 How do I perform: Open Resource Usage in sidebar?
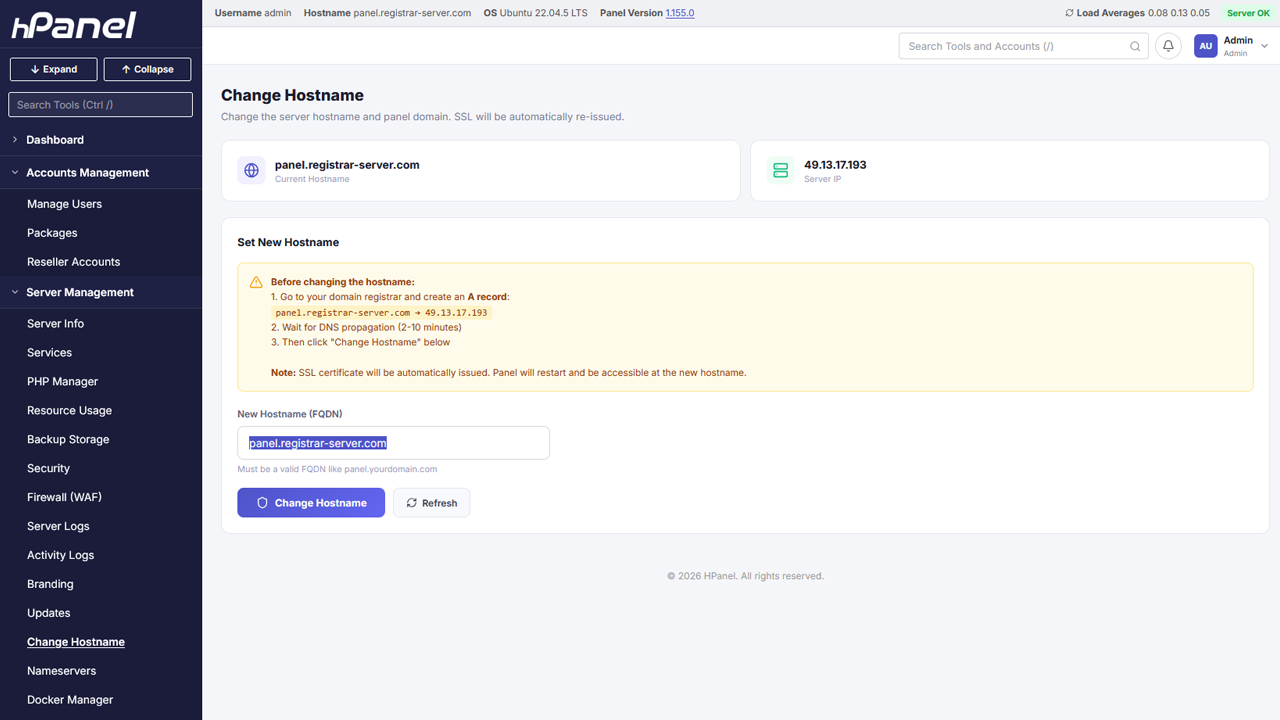69,411
